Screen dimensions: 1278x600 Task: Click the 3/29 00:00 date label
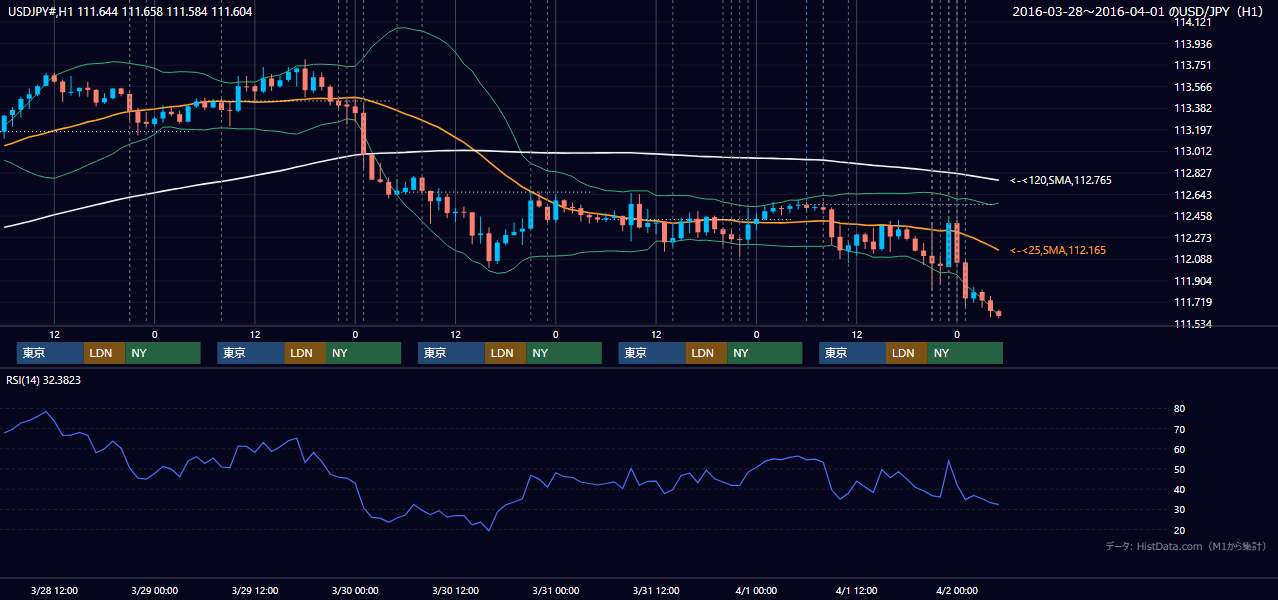(154, 590)
